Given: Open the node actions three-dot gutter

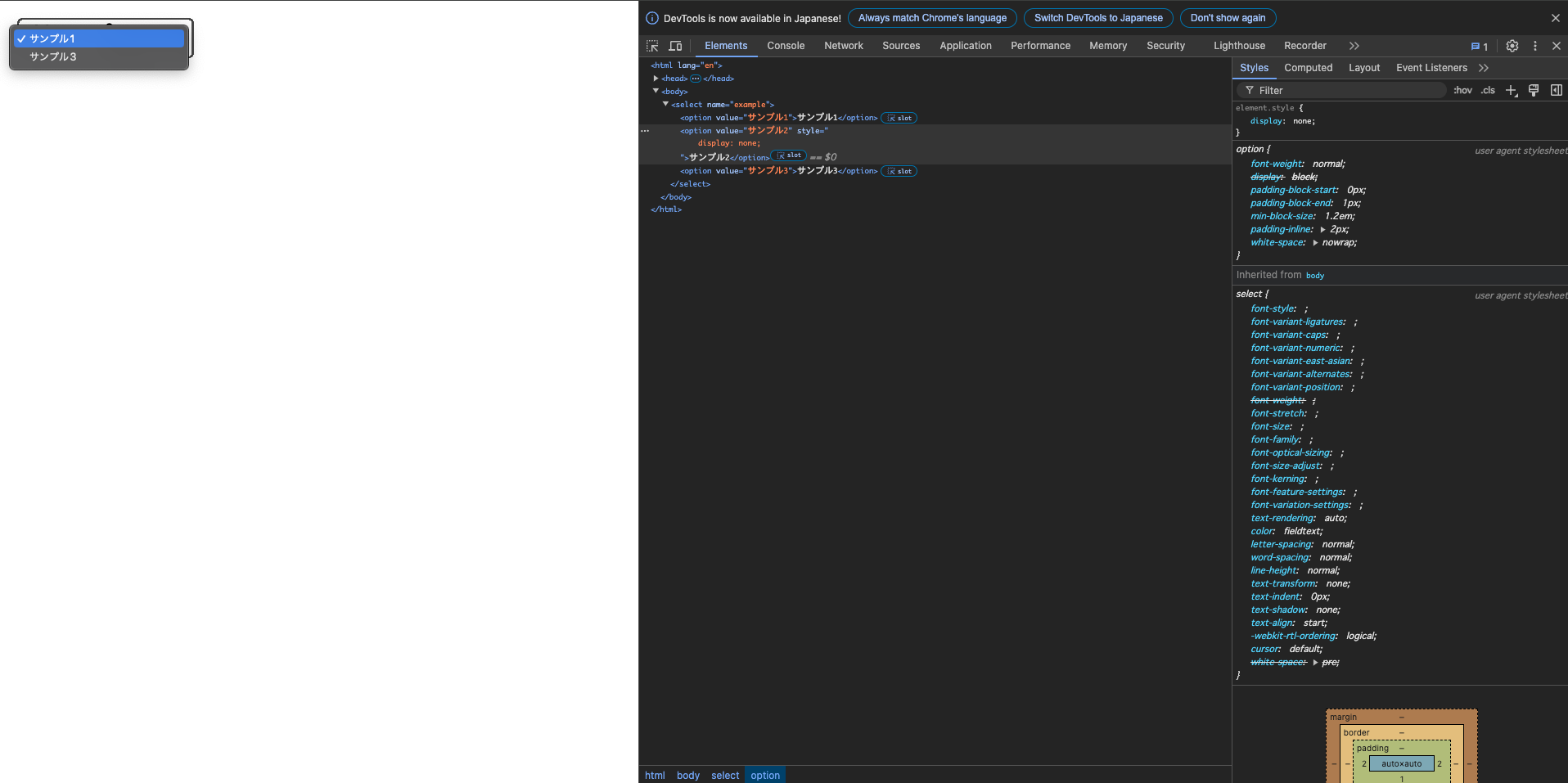Looking at the screenshot, I should click(645, 131).
